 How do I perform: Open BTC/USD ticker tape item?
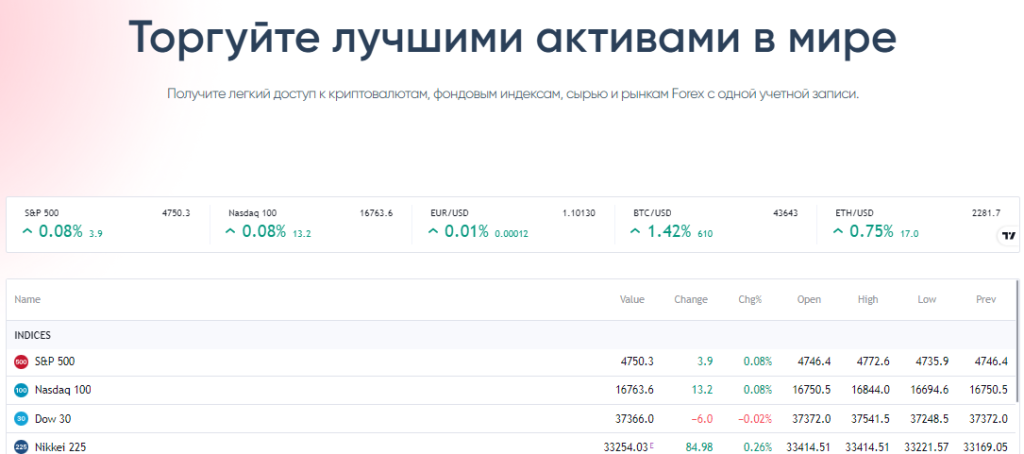[716, 223]
